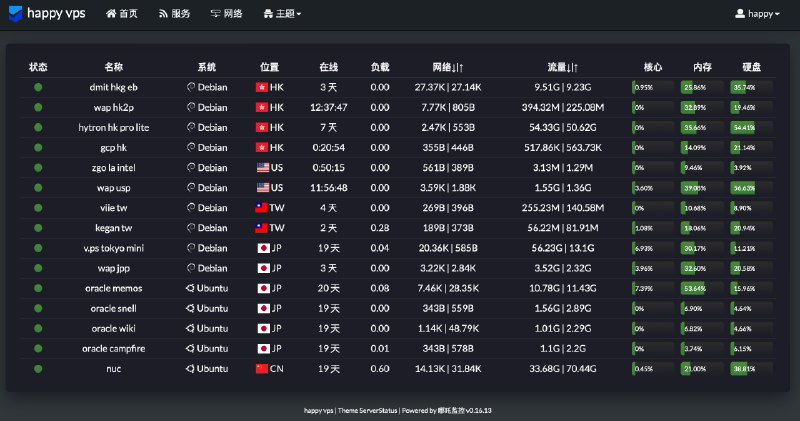
Task: Click the green status dot for oracle campfire
Action: click(x=38, y=348)
